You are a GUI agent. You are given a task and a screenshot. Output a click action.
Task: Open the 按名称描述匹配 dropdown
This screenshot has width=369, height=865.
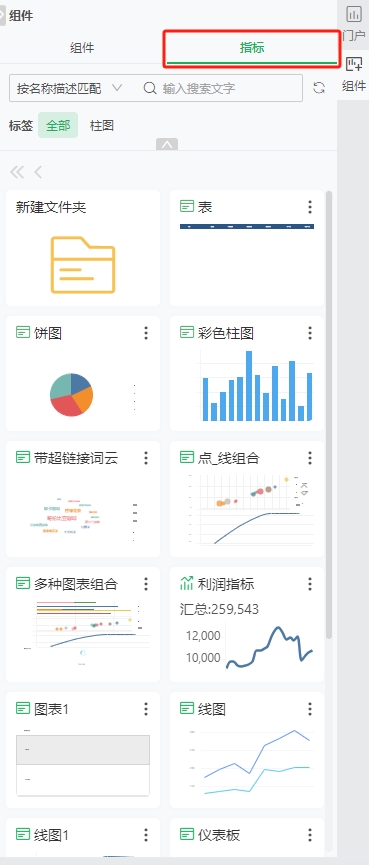(69, 88)
